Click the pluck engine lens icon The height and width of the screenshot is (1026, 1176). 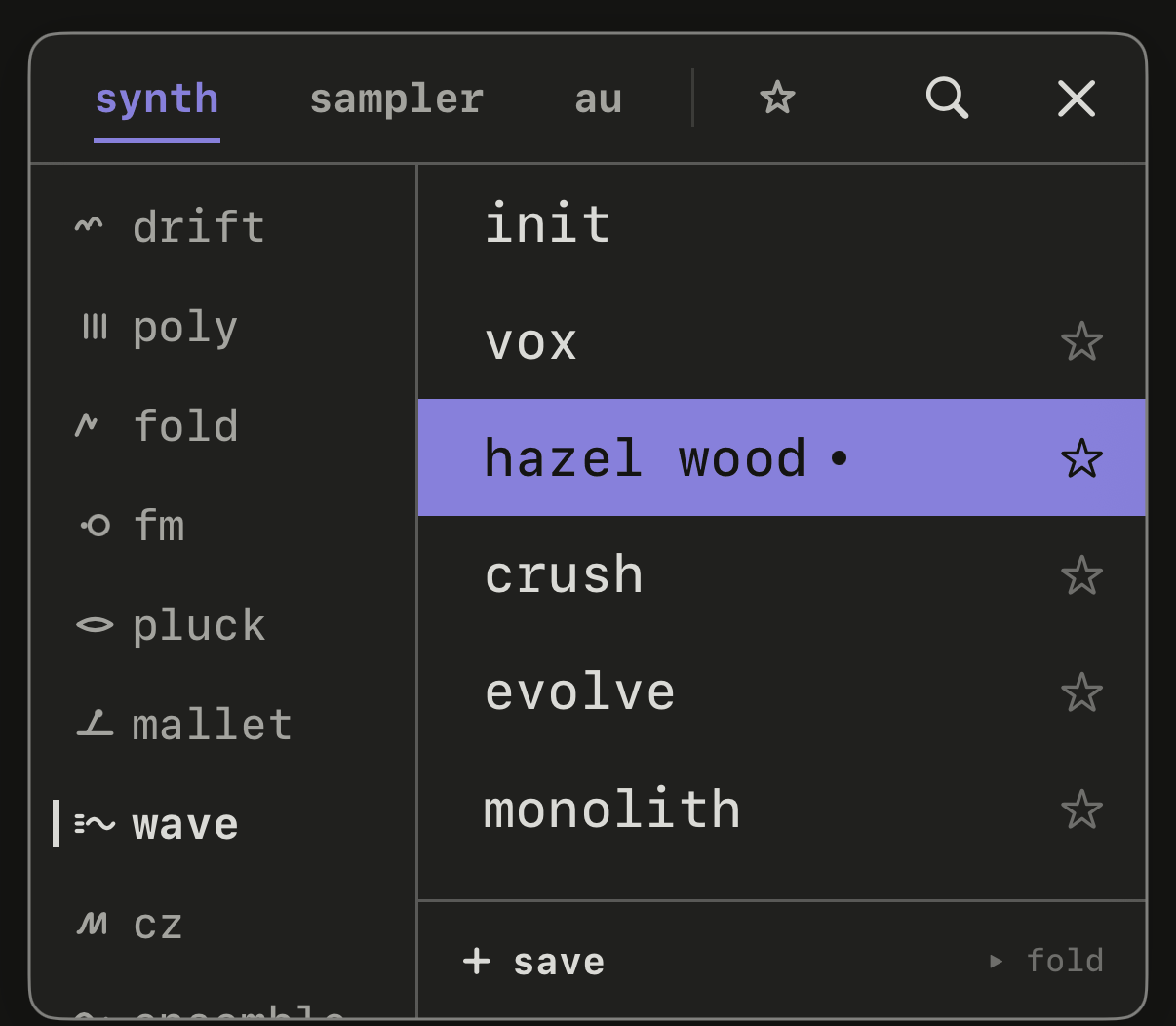[x=95, y=625]
